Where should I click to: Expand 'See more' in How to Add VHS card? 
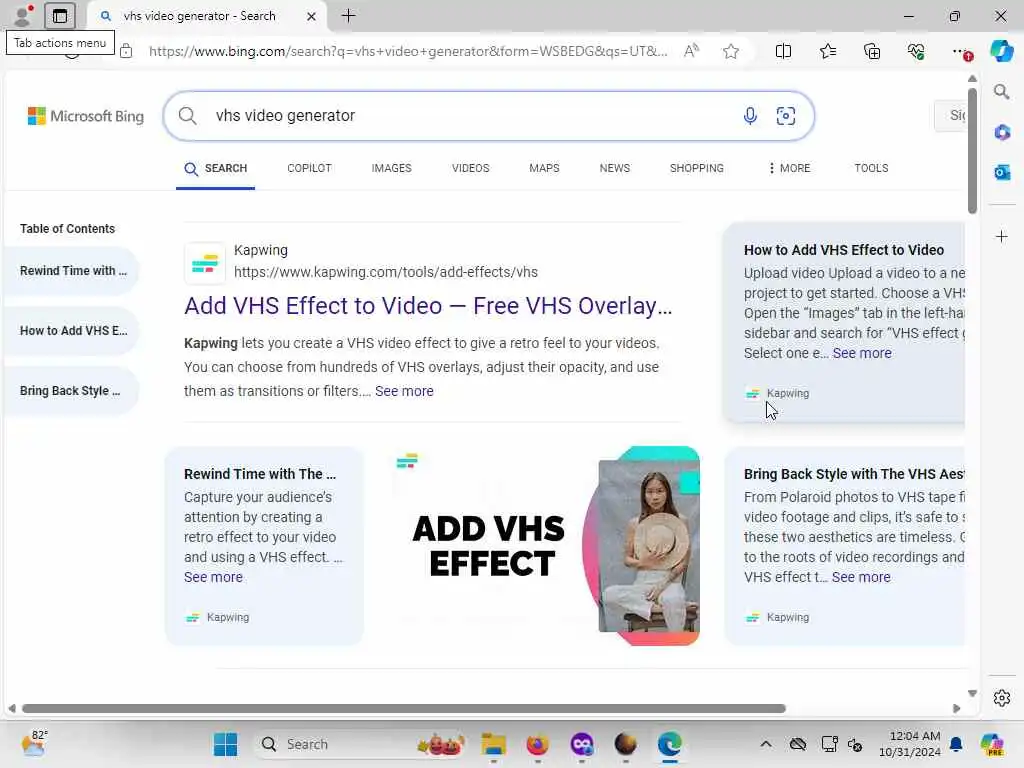[862, 353]
